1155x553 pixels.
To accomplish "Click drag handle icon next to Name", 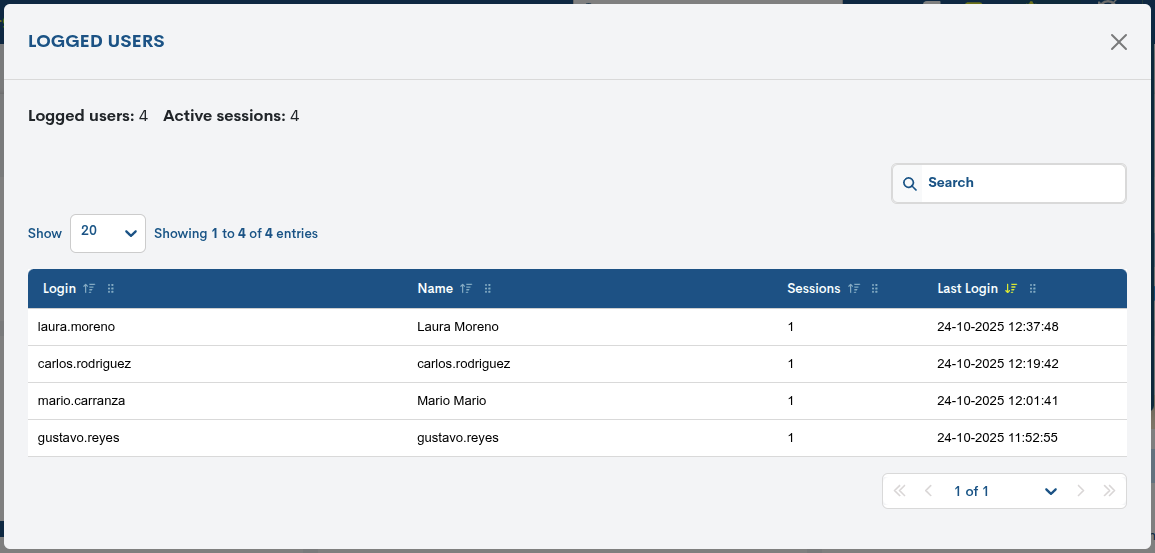I will point(488,289).
